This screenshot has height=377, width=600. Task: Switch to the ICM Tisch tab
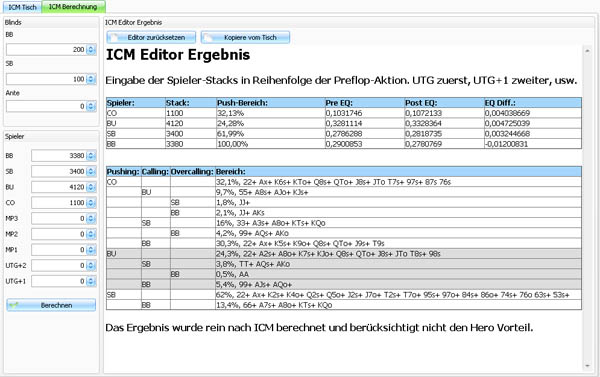[22, 7]
